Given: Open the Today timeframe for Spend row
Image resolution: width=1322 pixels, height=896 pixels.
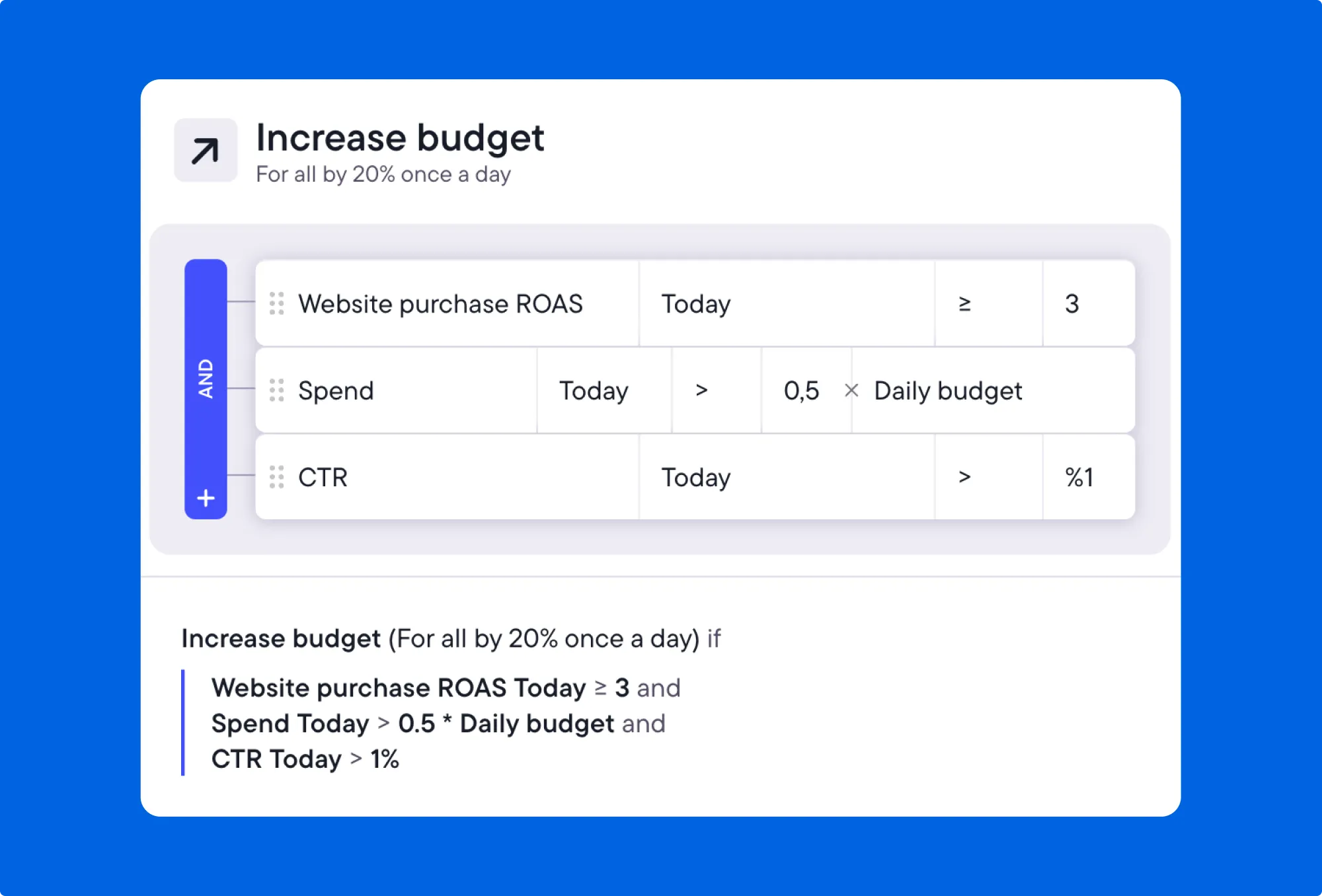Looking at the screenshot, I should [x=594, y=391].
